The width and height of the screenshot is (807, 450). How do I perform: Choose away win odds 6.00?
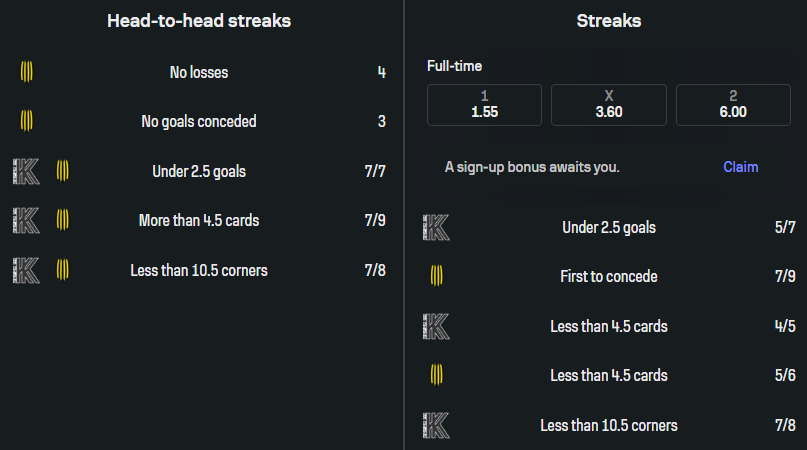pos(733,105)
